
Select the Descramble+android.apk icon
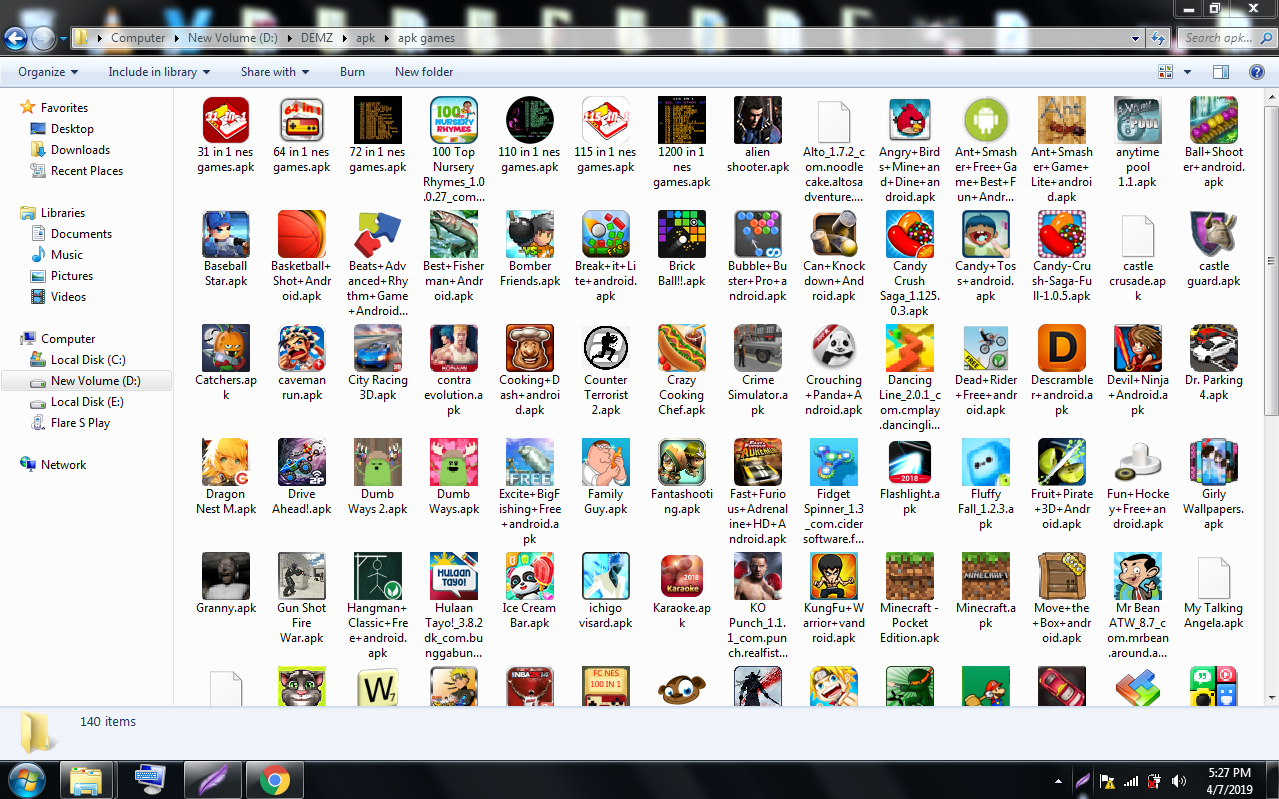tap(1061, 348)
